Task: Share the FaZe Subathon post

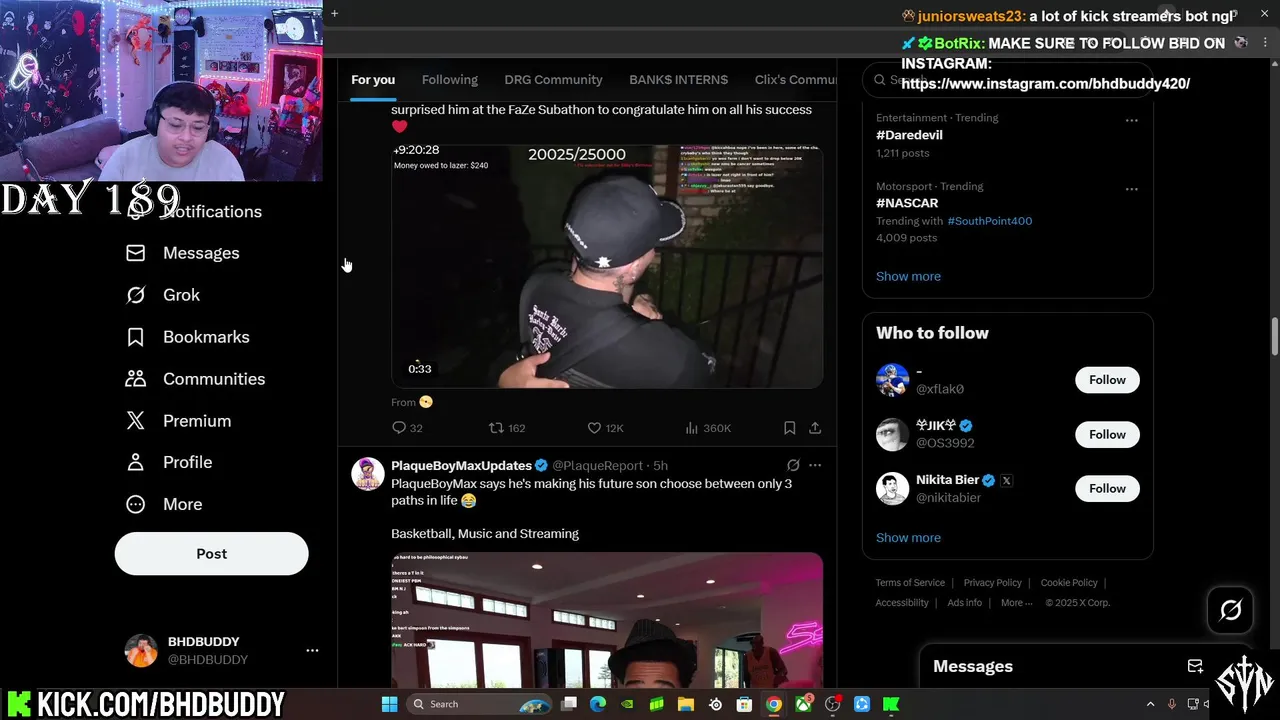Action: pos(815,428)
